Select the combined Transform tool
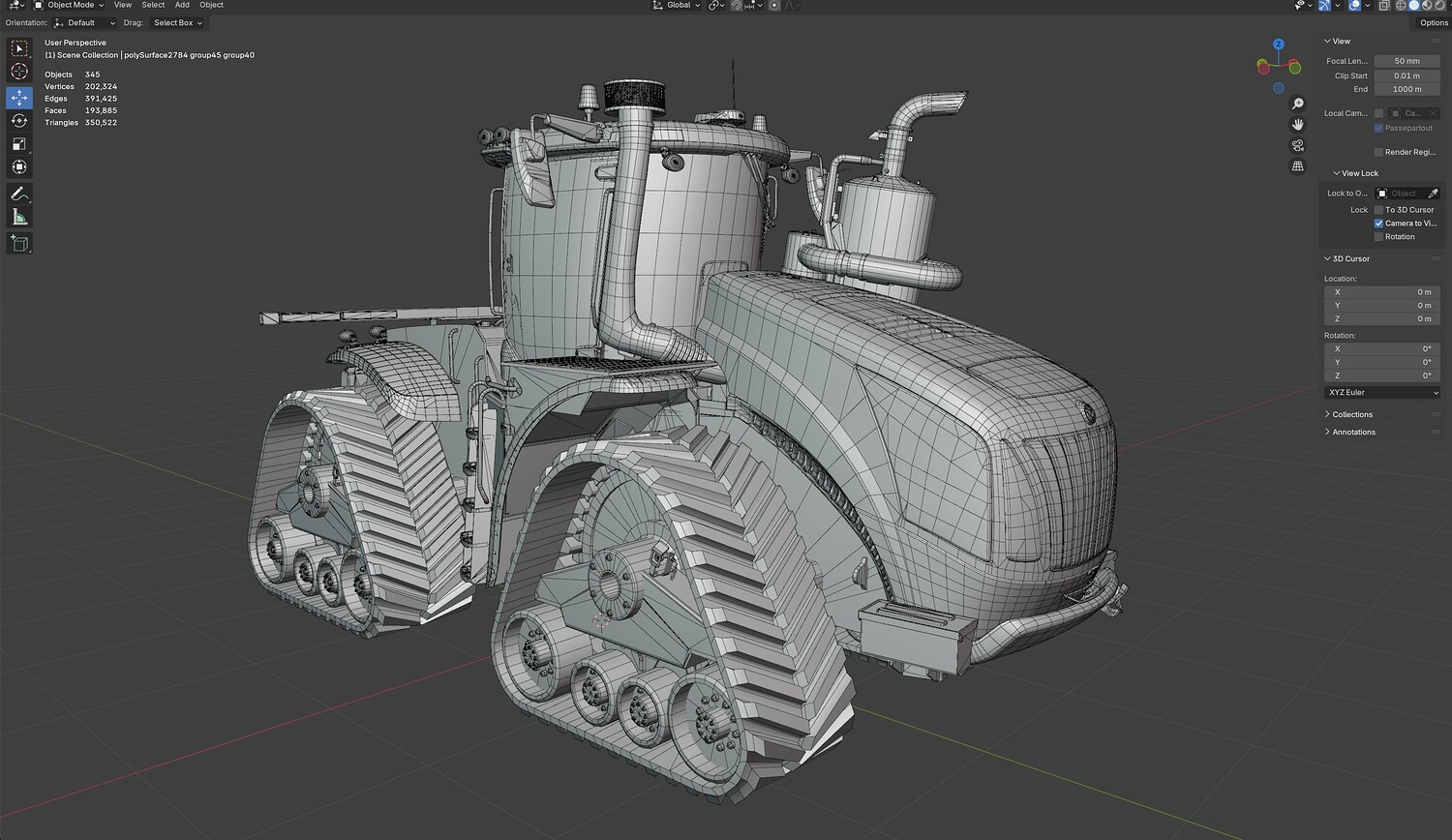1452x840 pixels. pos(19,167)
